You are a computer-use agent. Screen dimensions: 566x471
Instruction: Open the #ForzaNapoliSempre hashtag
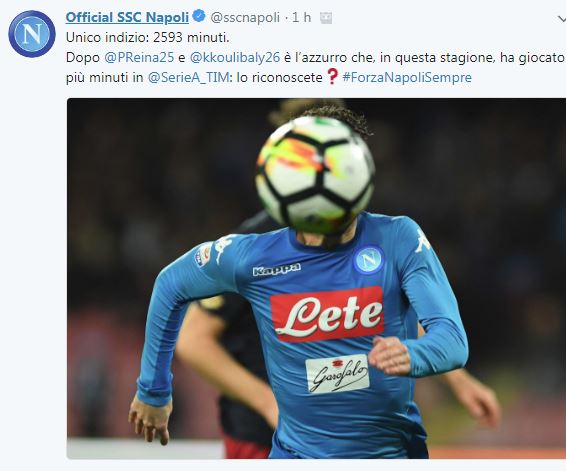coord(407,77)
